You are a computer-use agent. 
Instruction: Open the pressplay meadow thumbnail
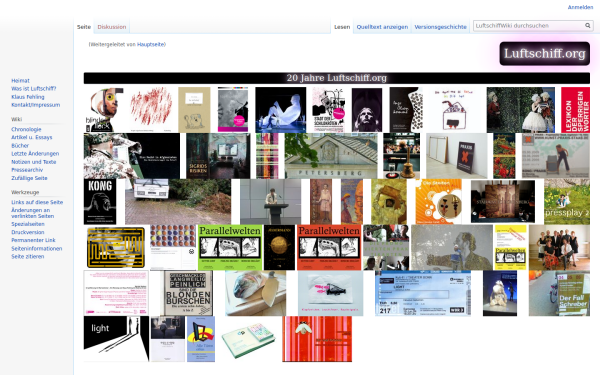coord(567,202)
